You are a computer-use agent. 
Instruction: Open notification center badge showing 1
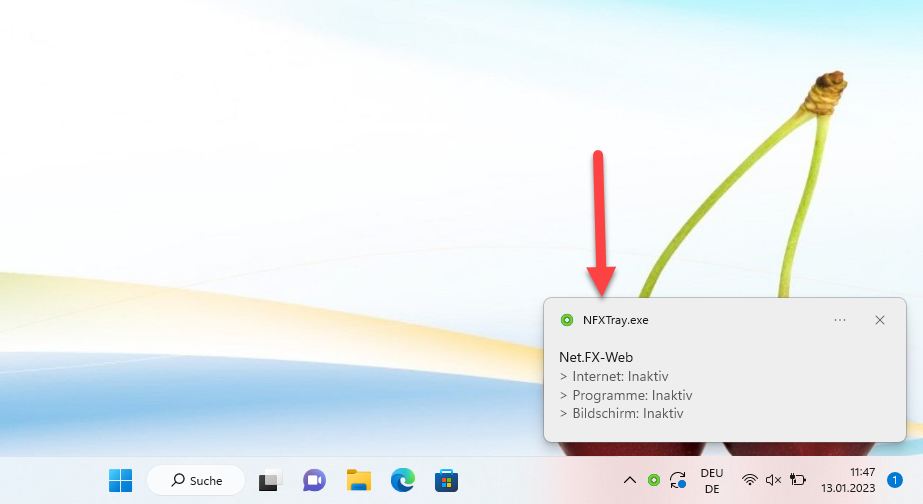895,480
